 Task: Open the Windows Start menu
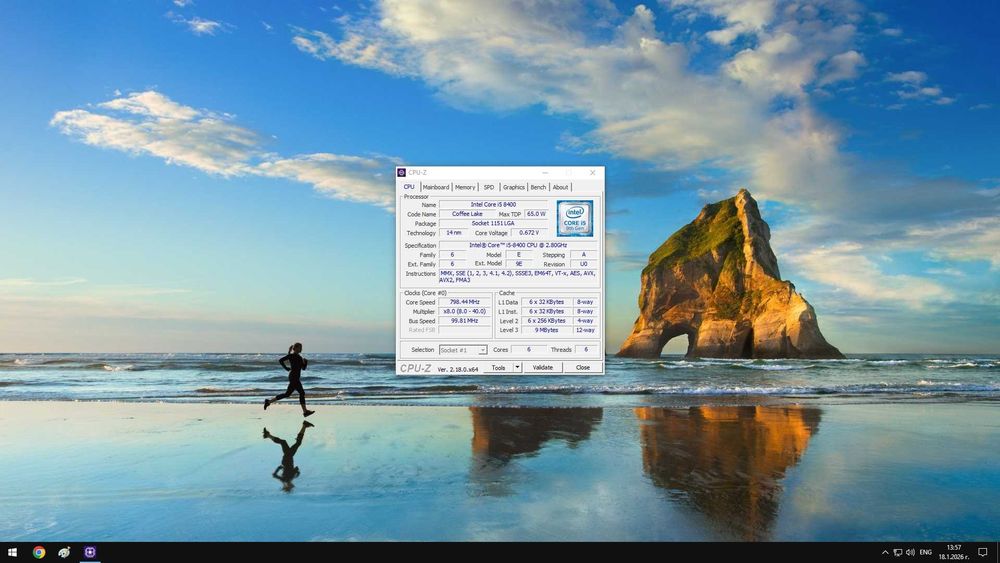(x=11, y=552)
